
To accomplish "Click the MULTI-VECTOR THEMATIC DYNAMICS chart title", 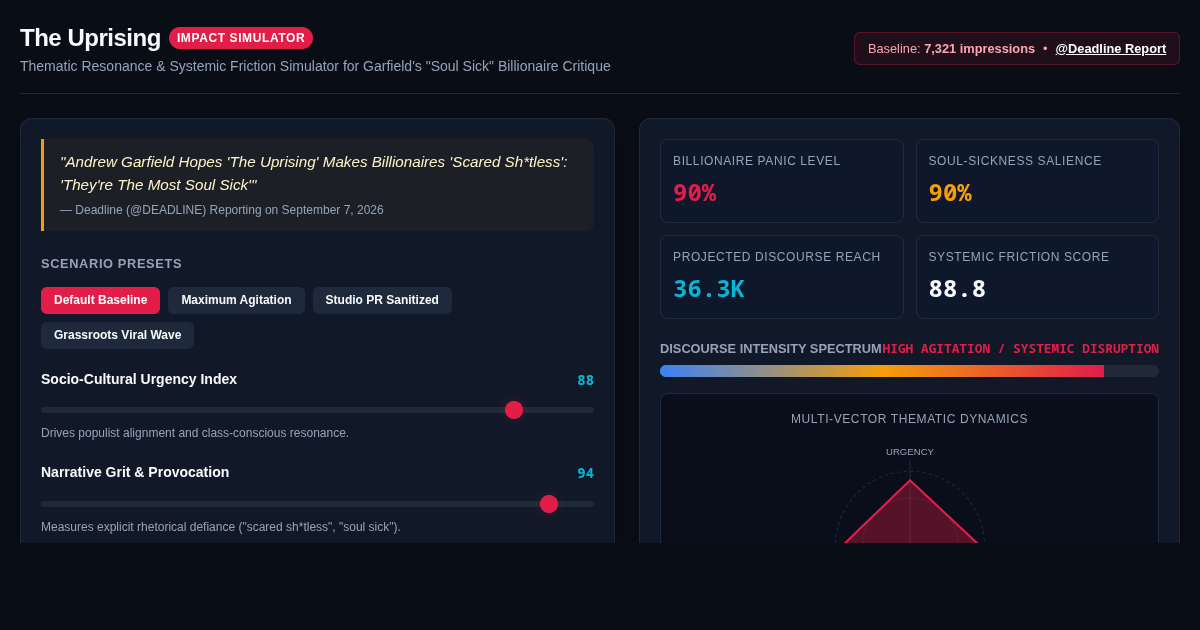I will [909, 419].
